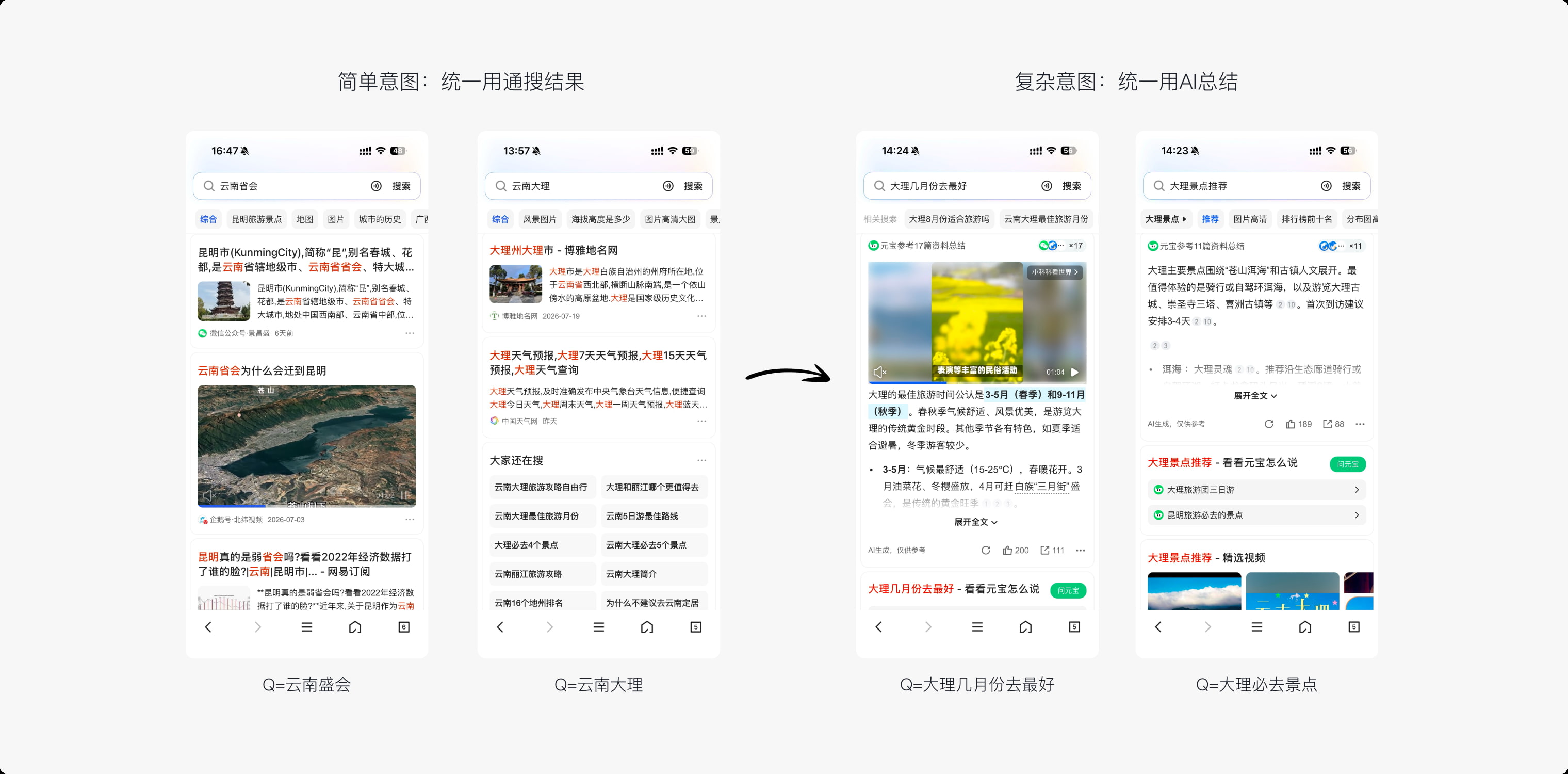Click the green 问元宝 button for 大理景点推荐
The height and width of the screenshot is (774, 1568).
click(x=1348, y=464)
